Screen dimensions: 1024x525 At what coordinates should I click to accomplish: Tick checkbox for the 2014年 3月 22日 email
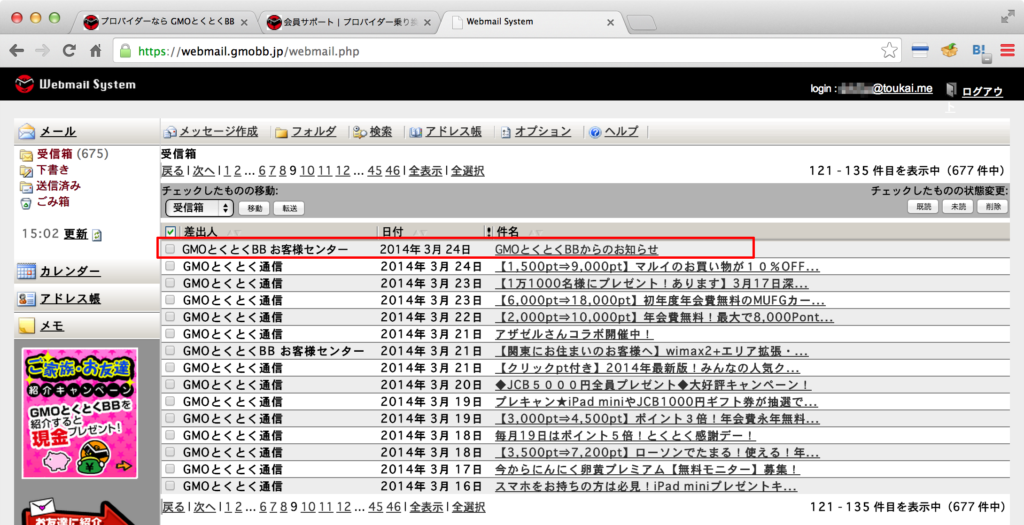coord(170,317)
